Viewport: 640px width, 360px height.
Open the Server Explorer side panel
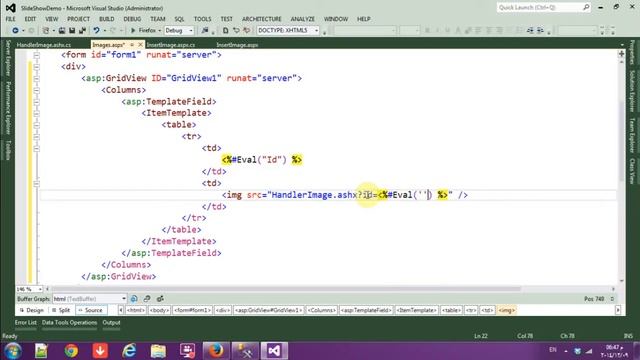click(7, 58)
